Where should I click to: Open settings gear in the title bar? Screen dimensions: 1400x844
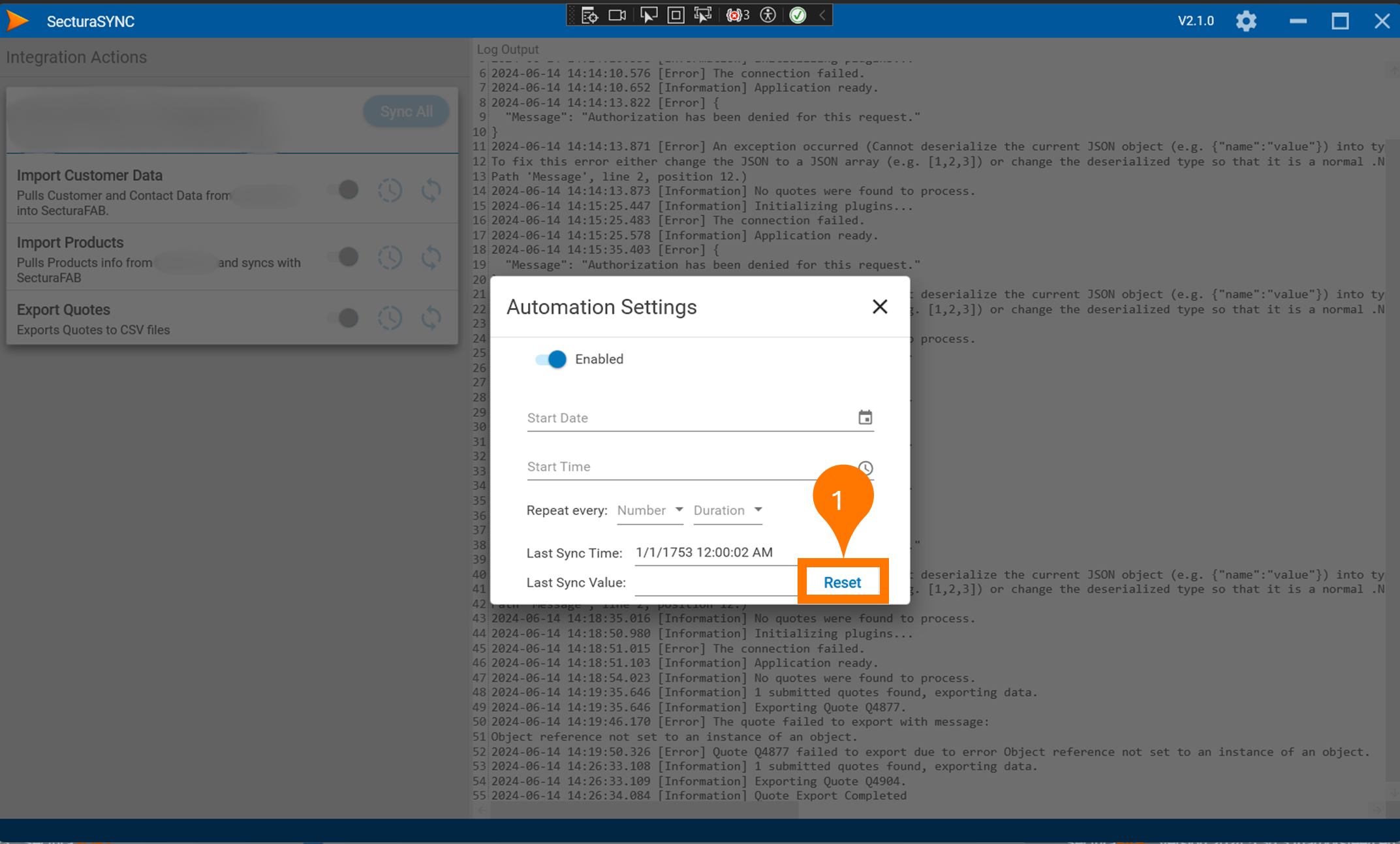tap(1245, 21)
